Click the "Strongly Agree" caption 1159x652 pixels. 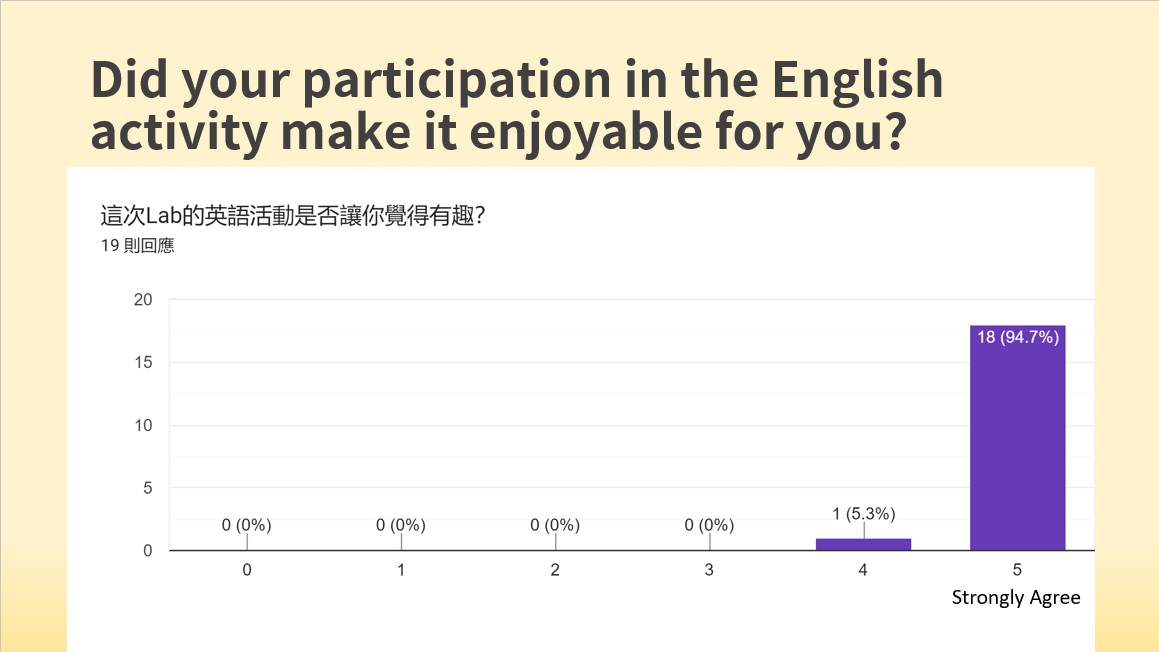pyautogui.click(x=1016, y=597)
